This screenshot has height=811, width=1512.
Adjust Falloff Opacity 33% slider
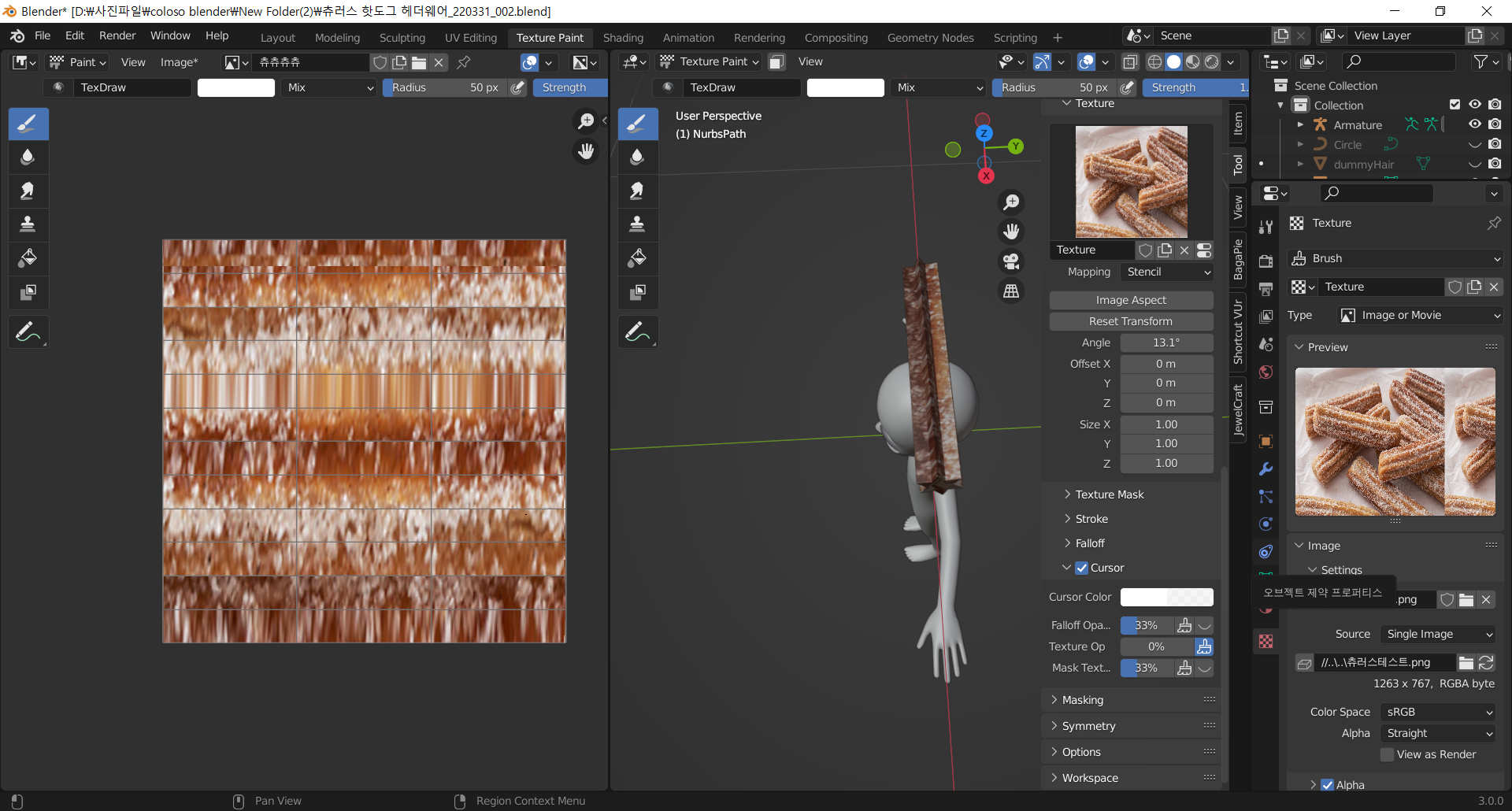(x=1147, y=625)
